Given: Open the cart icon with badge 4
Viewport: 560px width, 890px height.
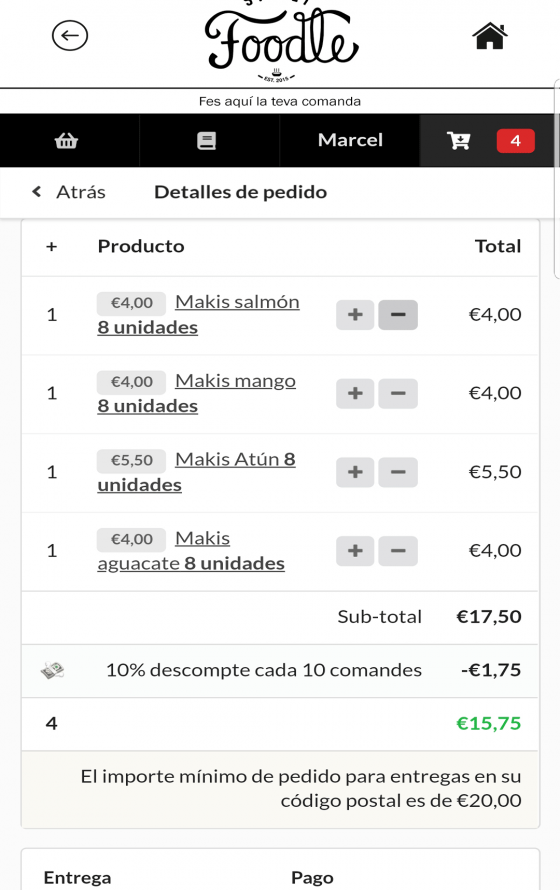Looking at the screenshot, I should pyautogui.click(x=490, y=140).
